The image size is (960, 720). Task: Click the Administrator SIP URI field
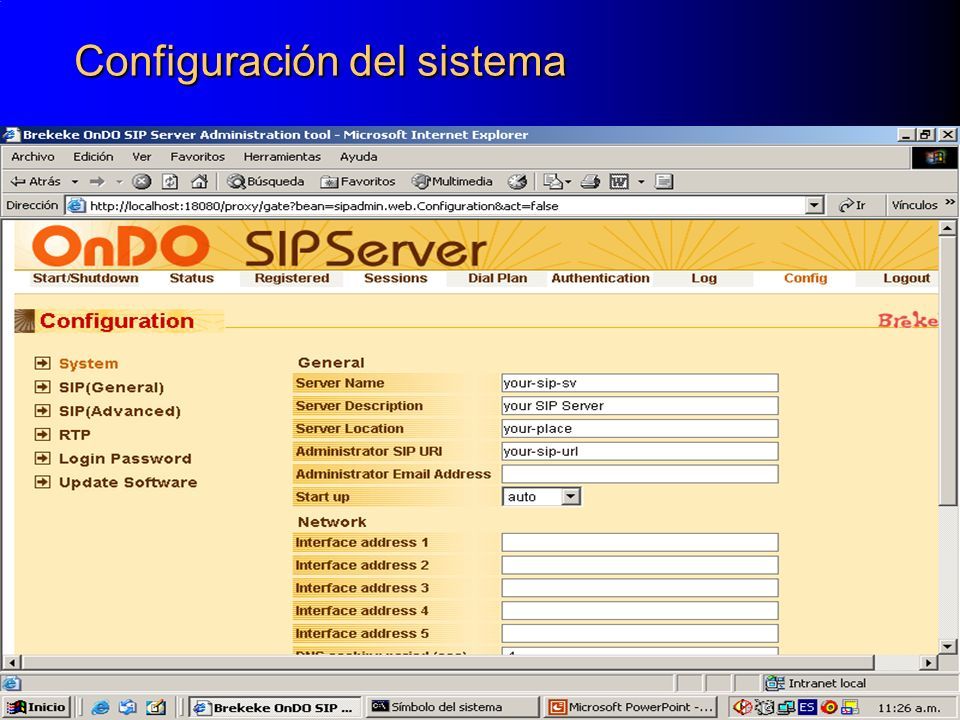coord(640,451)
